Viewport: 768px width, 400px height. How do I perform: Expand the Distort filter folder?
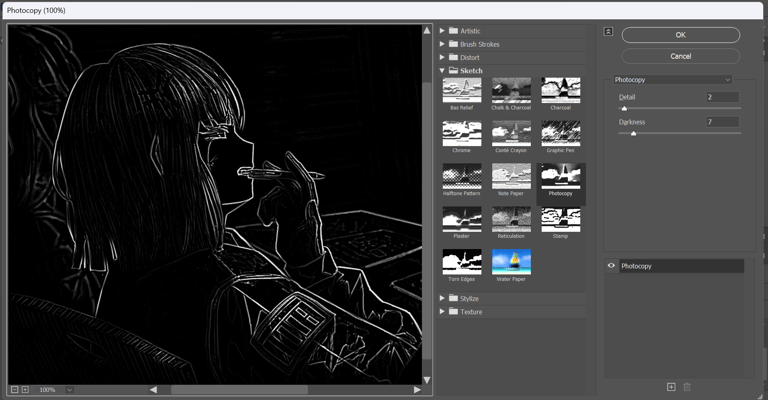tap(442, 57)
